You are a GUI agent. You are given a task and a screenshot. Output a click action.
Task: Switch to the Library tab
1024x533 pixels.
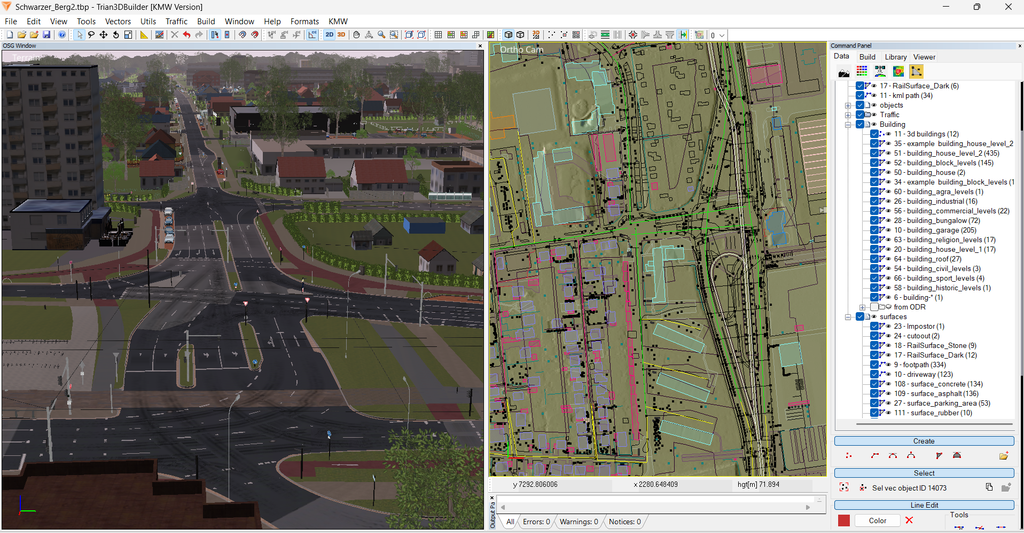pos(895,57)
